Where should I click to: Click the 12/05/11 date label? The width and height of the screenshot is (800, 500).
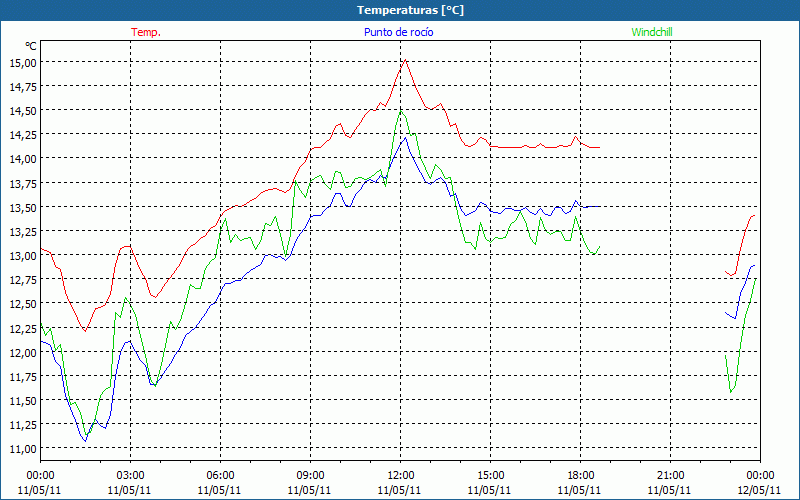(x=759, y=490)
